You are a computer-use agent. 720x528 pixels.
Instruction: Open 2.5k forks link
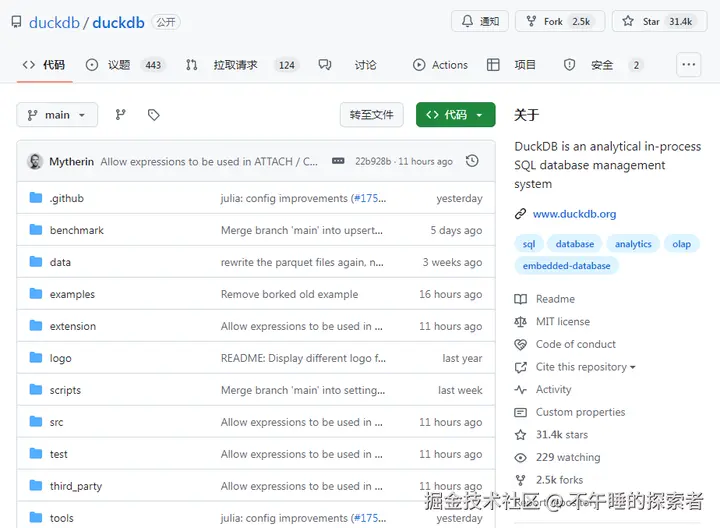[559, 480]
